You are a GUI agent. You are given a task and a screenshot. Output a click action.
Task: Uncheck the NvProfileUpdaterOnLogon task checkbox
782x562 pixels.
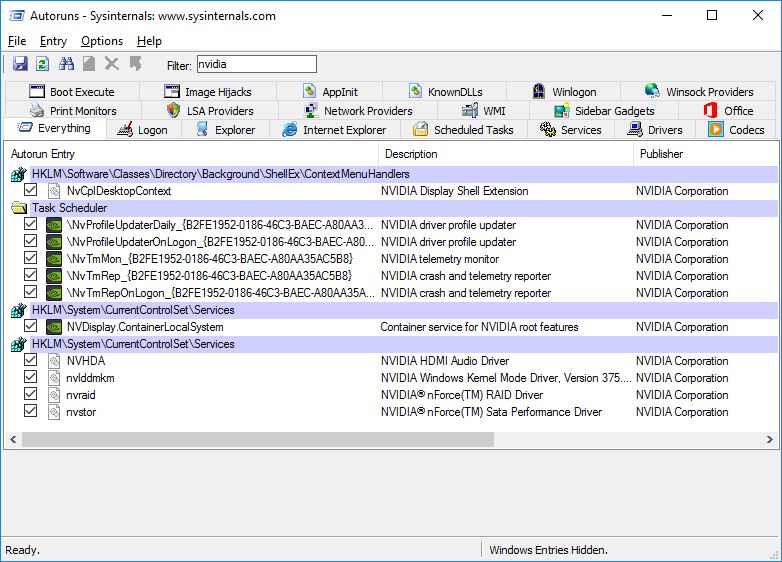click(x=30, y=241)
